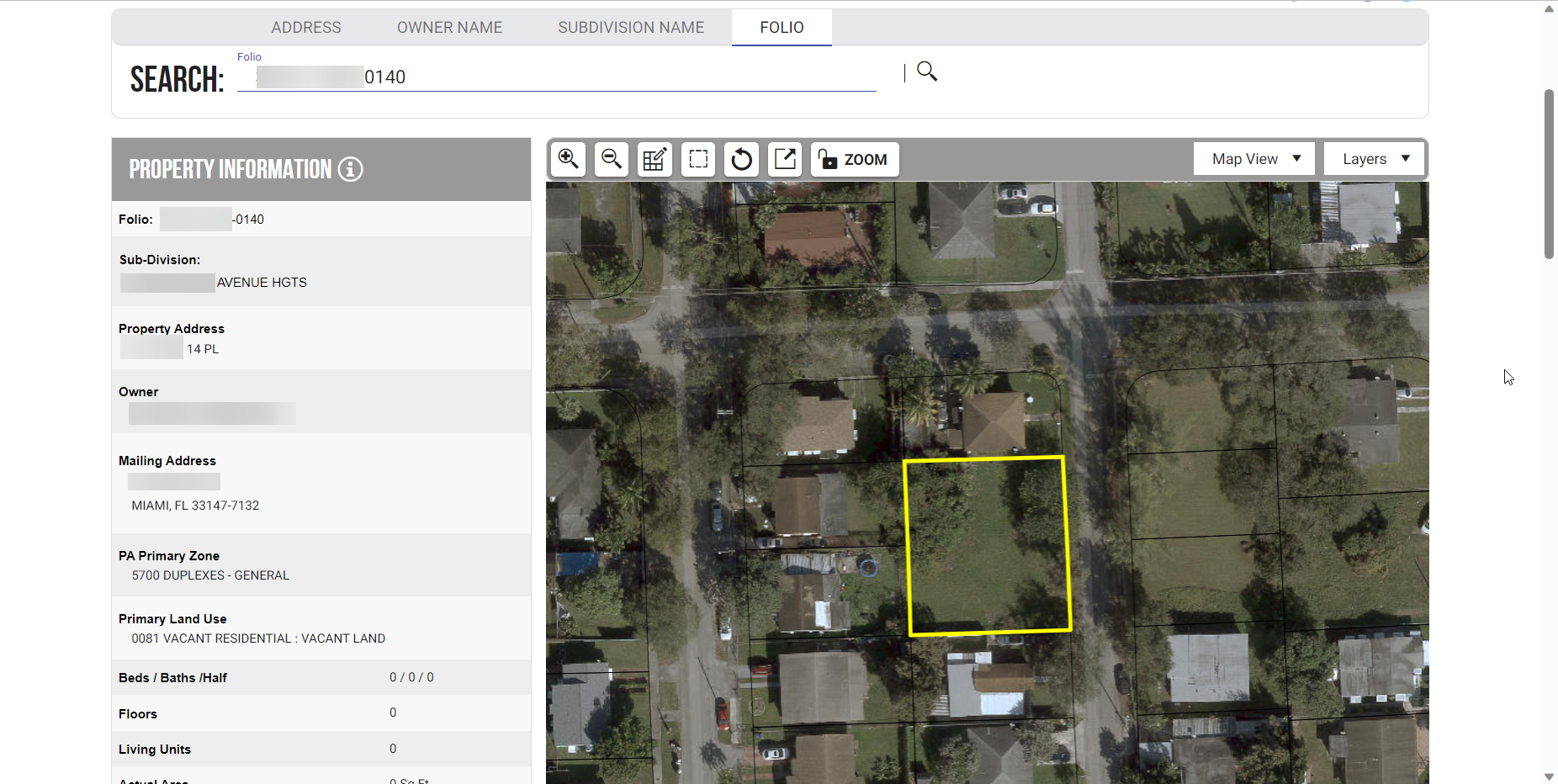This screenshot has height=784, width=1558.
Task: Switch to the OWNER NAME tab
Action: [450, 28]
